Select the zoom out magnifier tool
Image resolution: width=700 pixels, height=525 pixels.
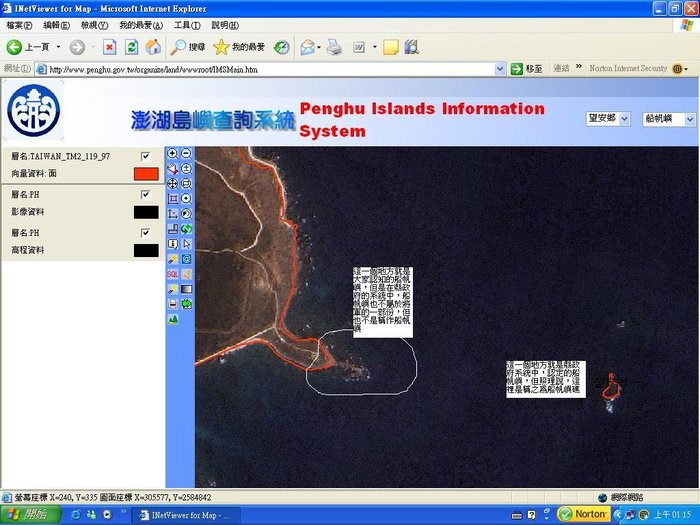click(x=187, y=154)
